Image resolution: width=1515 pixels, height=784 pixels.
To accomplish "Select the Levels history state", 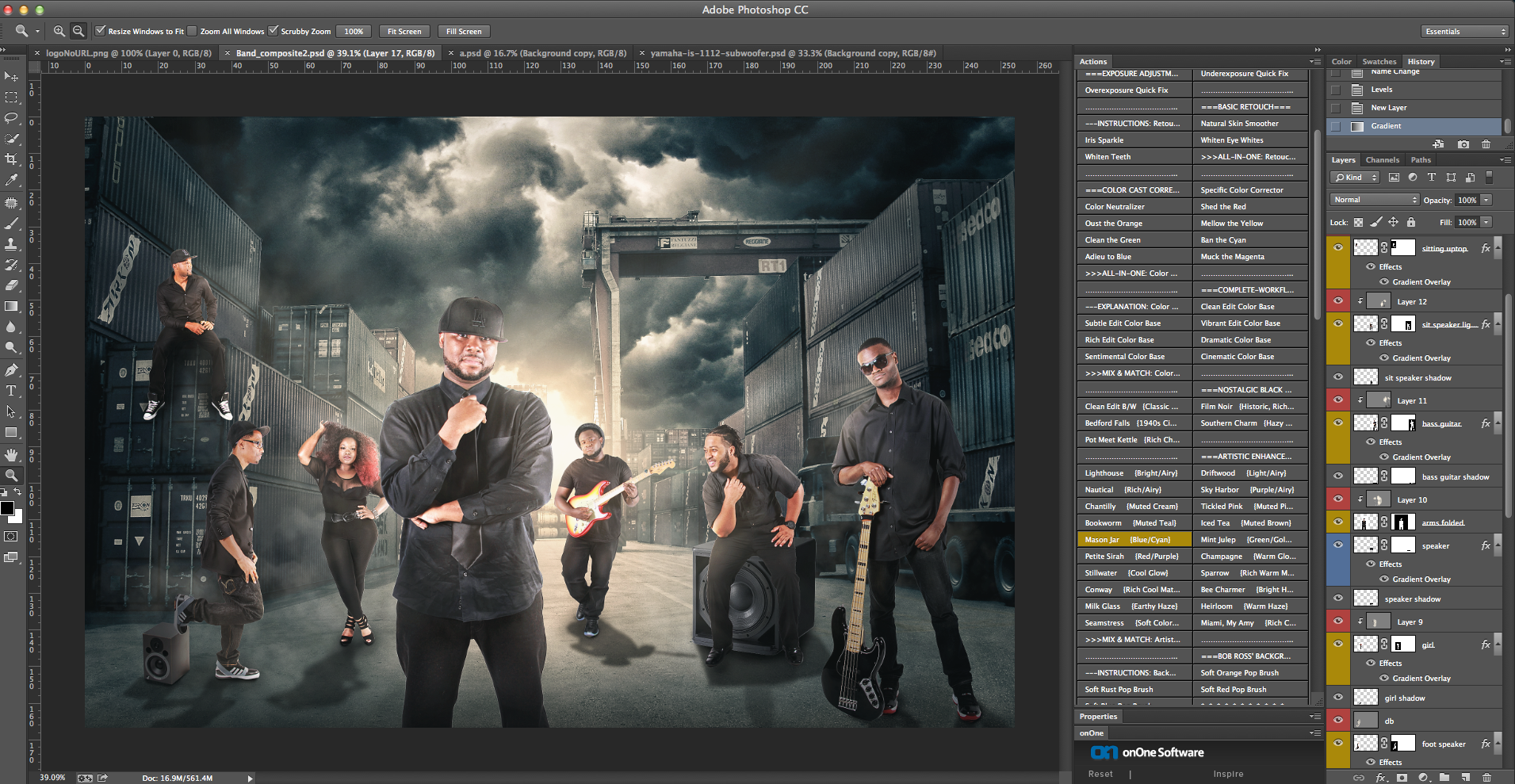I will pos(1414,90).
